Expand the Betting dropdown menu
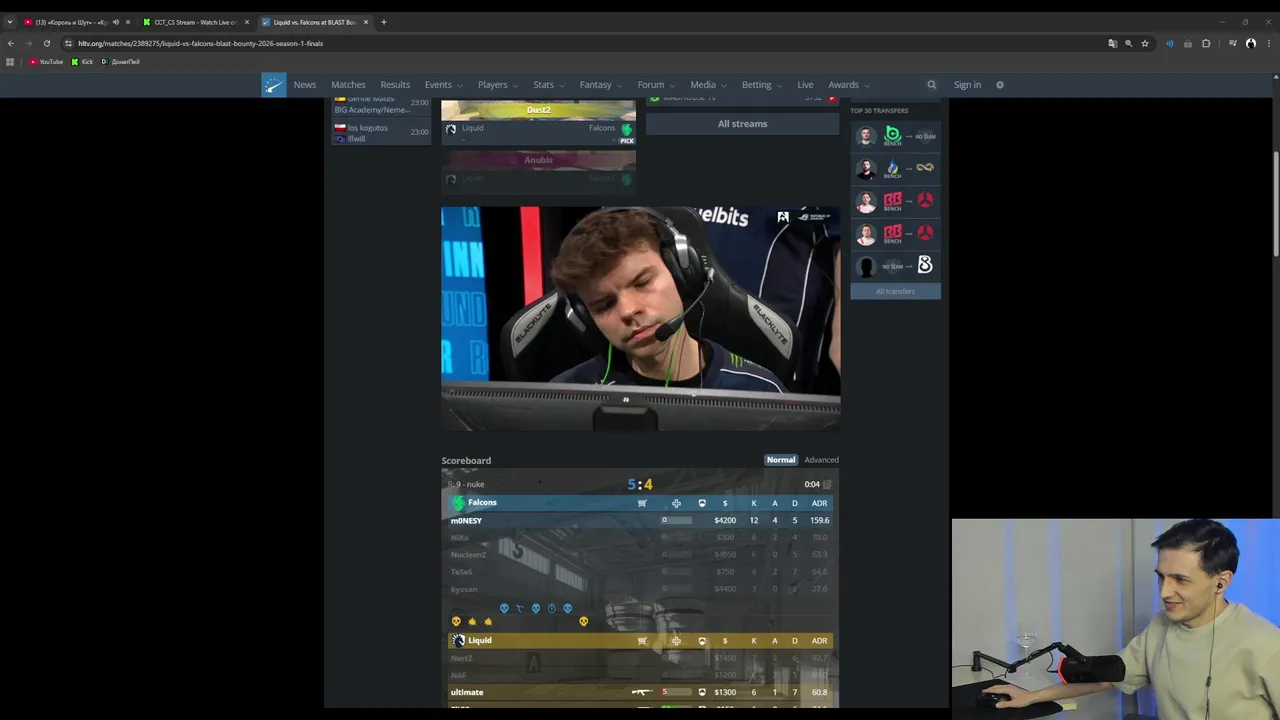 (763, 85)
